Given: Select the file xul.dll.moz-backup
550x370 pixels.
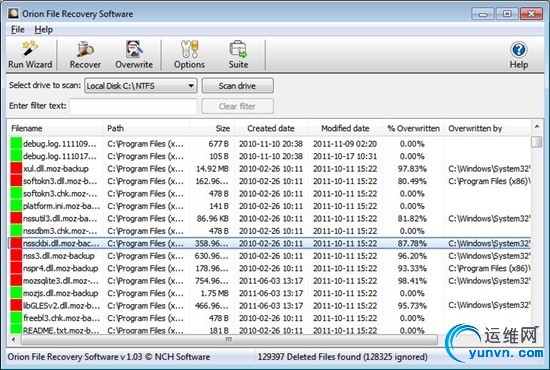Looking at the screenshot, I should pos(56,169).
